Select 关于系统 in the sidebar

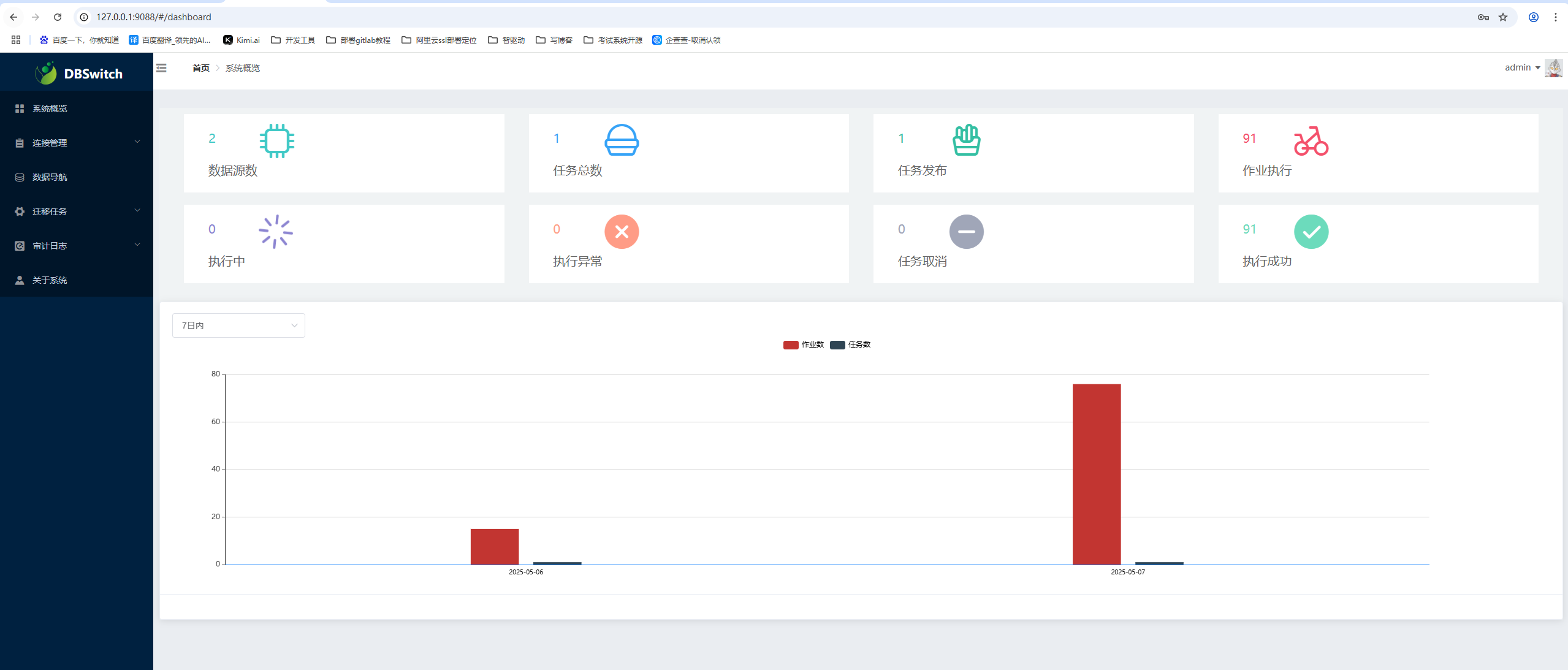tap(50, 280)
